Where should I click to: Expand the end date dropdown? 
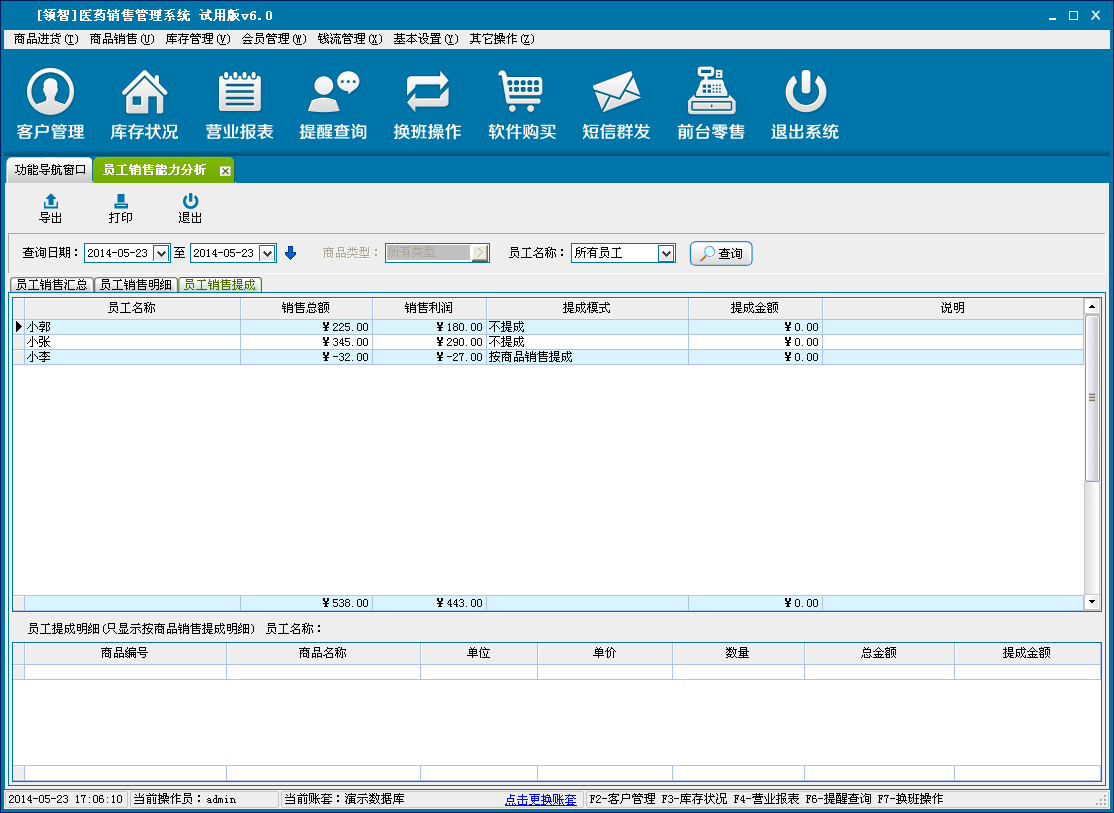pos(267,254)
